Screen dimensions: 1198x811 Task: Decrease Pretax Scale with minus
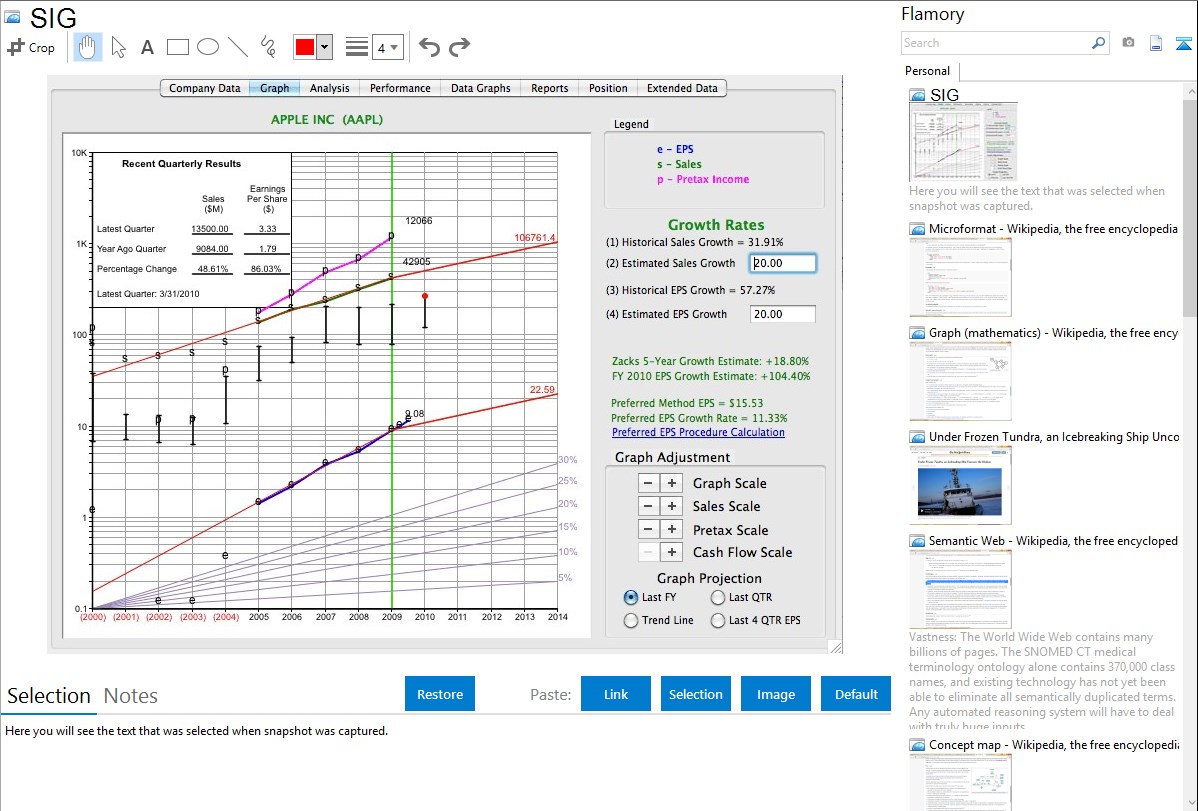coord(648,530)
